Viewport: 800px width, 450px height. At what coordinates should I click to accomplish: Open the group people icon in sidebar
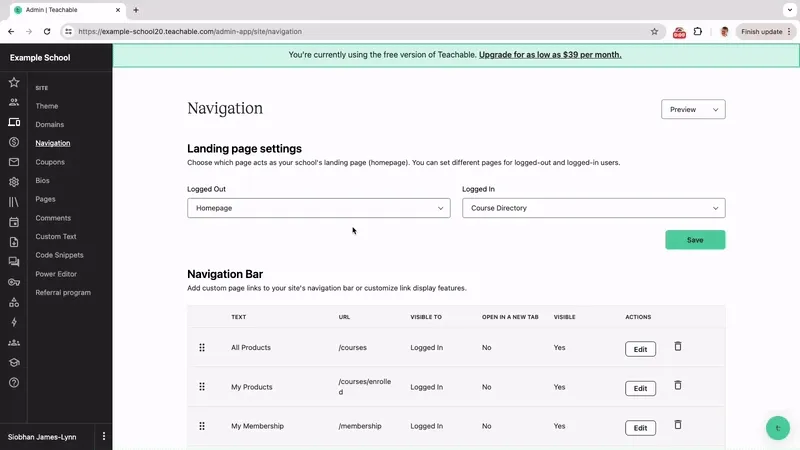point(14,342)
